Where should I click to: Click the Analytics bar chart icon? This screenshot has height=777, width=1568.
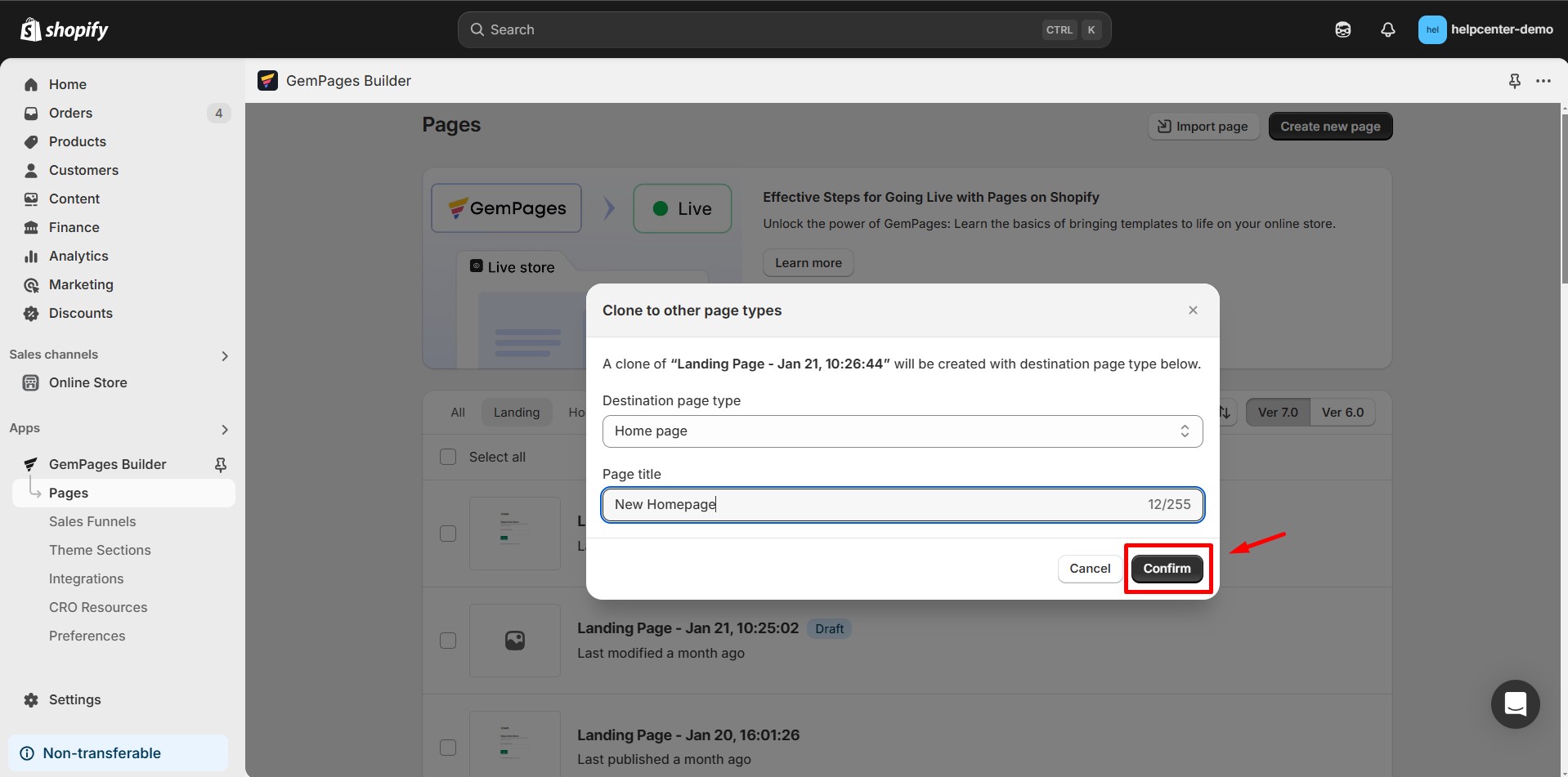pyautogui.click(x=30, y=256)
